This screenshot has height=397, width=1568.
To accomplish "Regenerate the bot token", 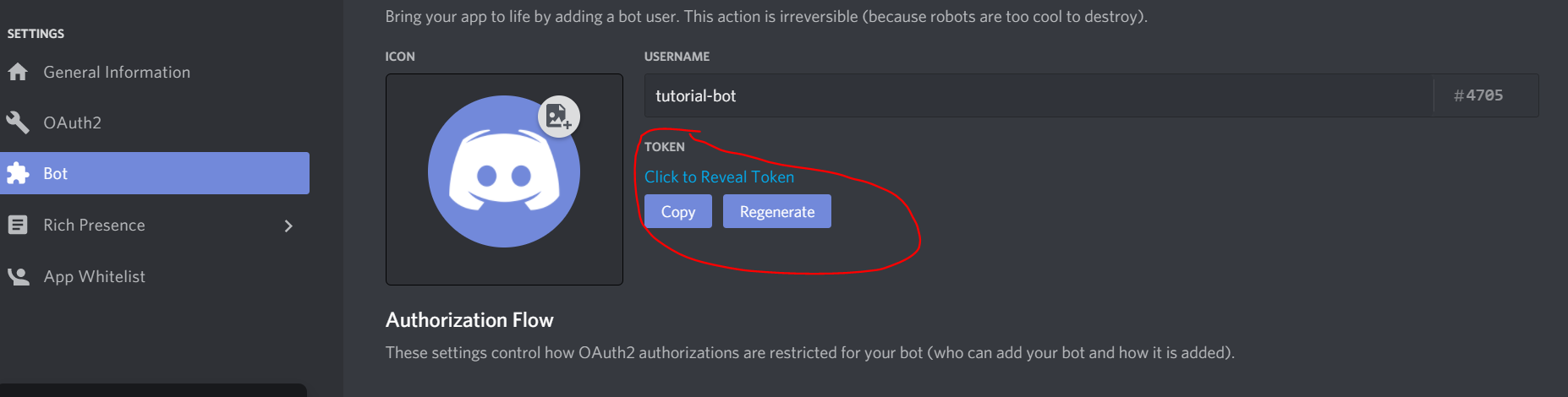I will pyautogui.click(x=777, y=211).
